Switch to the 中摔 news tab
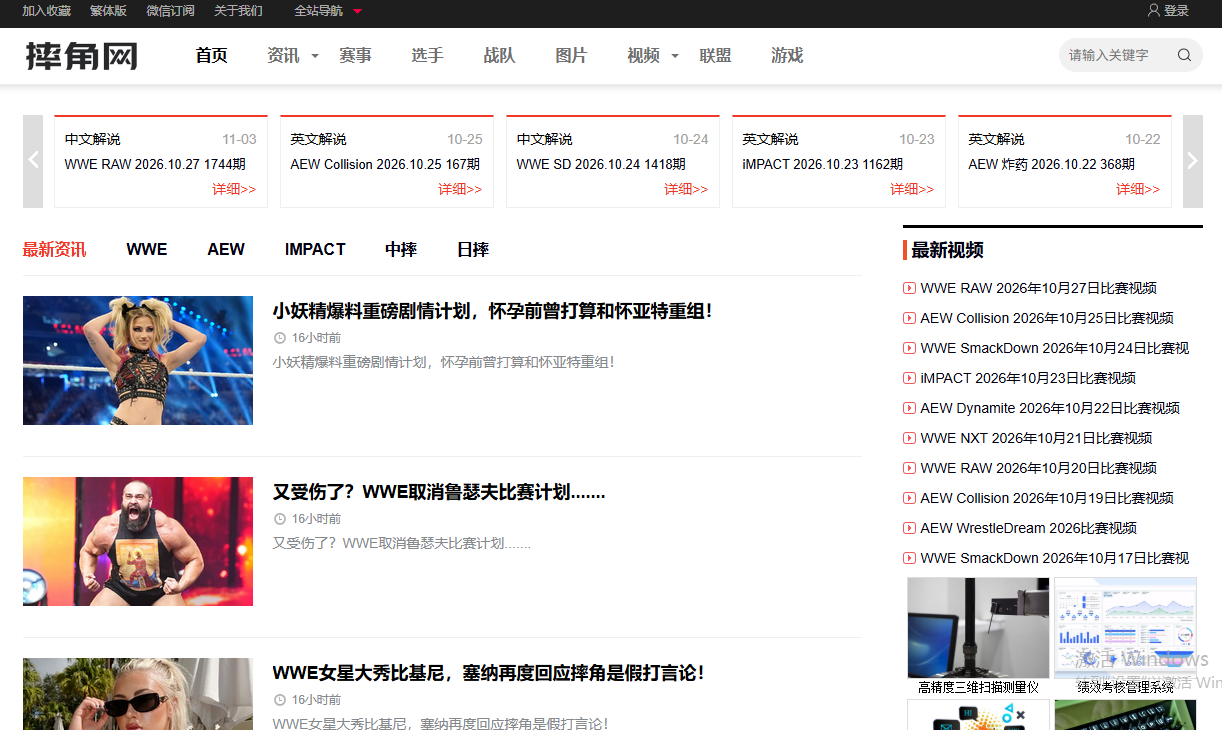The height and width of the screenshot is (730, 1222). (x=401, y=250)
